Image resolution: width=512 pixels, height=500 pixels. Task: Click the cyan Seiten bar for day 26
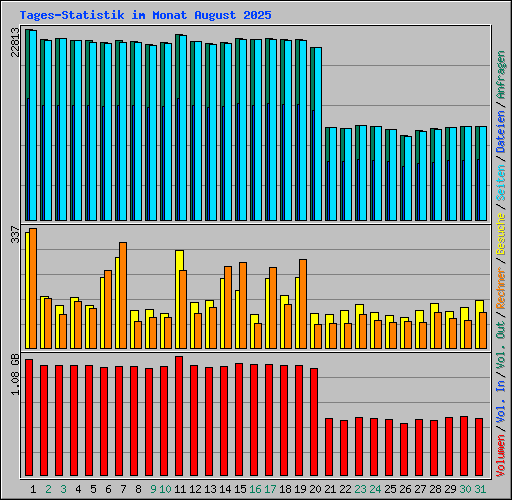coord(408,178)
